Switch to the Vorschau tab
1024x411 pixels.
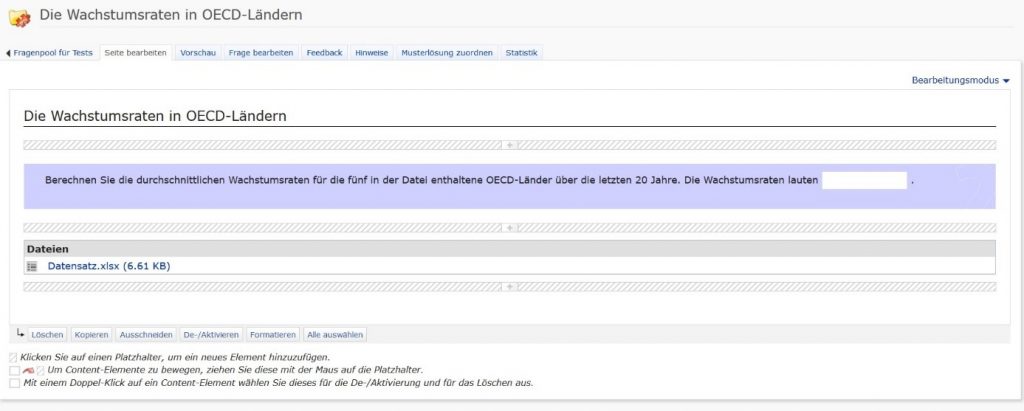coord(198,53)
